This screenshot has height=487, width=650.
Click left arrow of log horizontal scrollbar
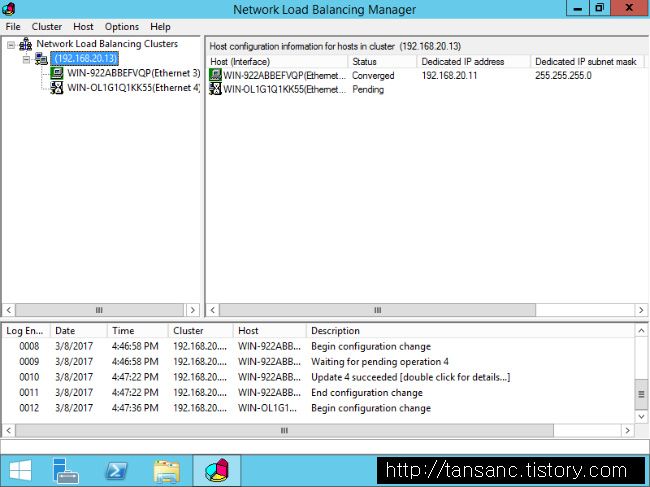click(9, 431)
